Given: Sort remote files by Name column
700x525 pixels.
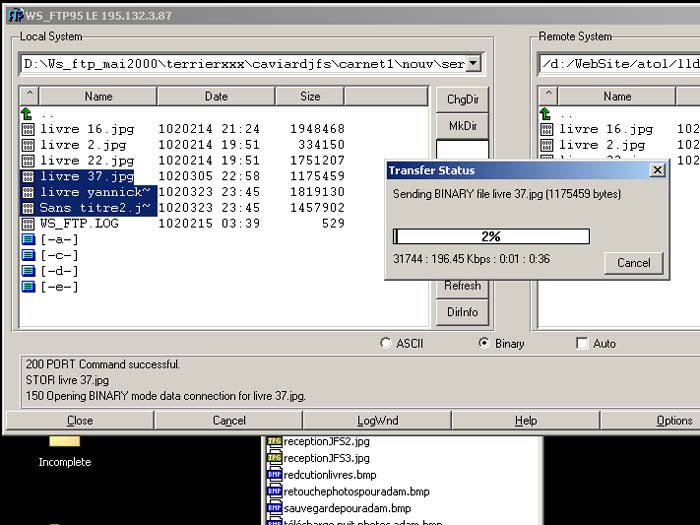Looking at the screenshot, I should tap(617, 96).
